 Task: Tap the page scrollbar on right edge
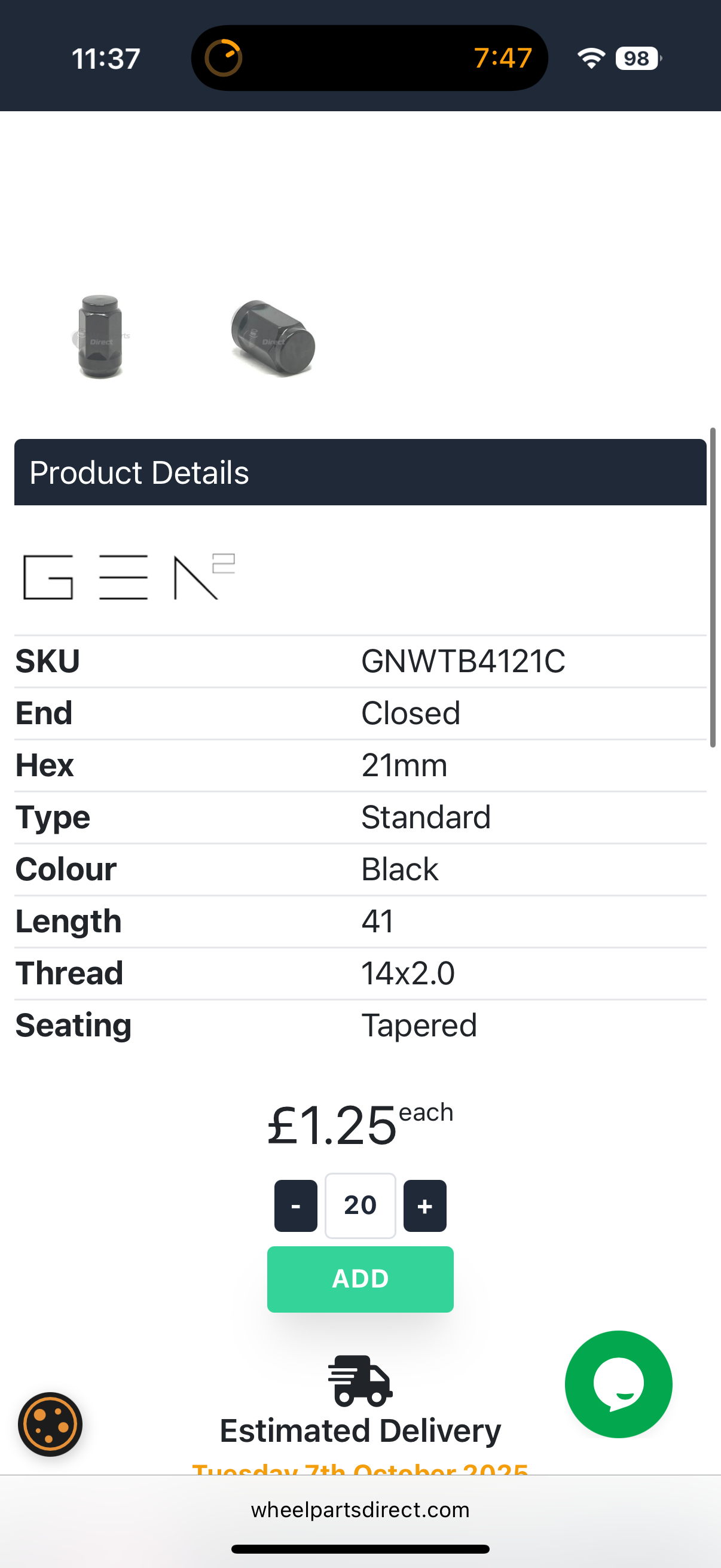coord(713,587)
